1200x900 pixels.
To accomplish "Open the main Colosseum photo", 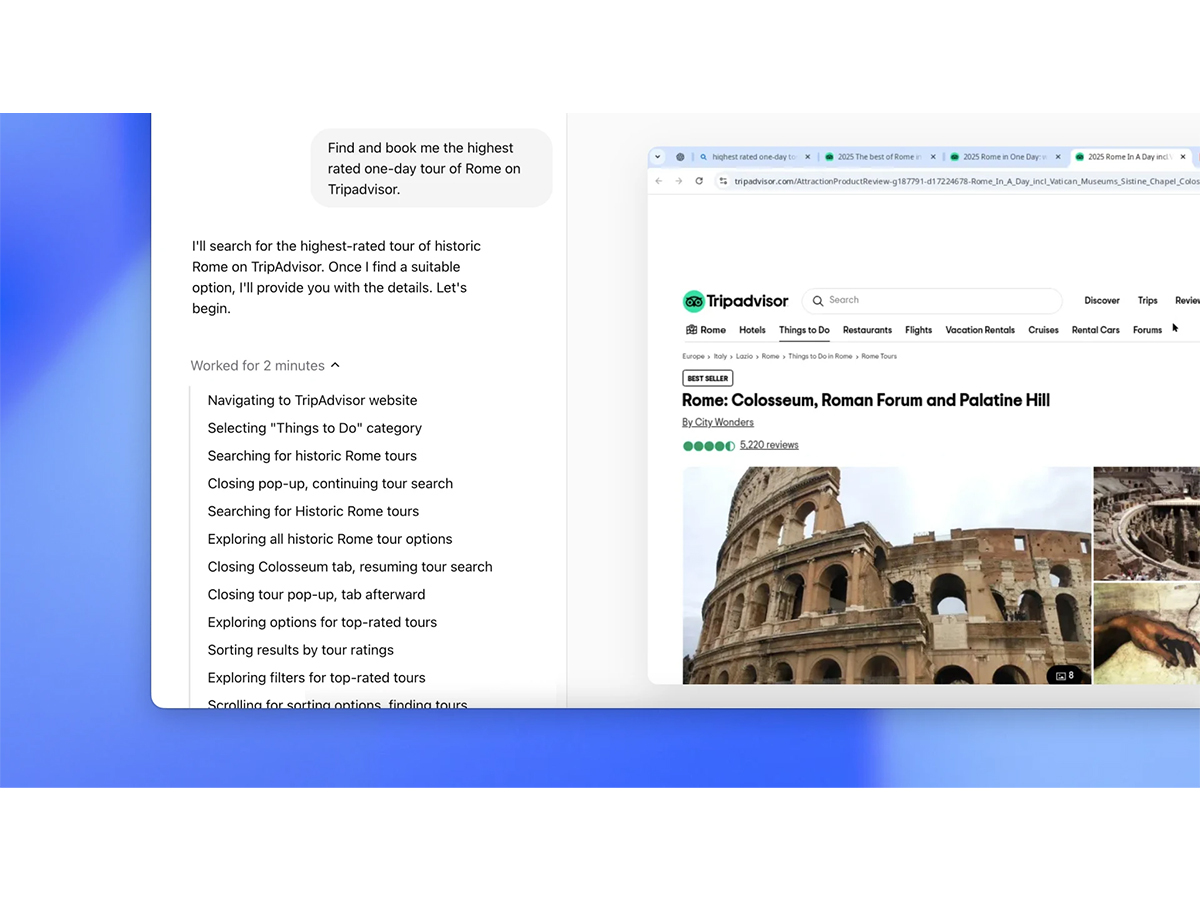I will point(886,575).
